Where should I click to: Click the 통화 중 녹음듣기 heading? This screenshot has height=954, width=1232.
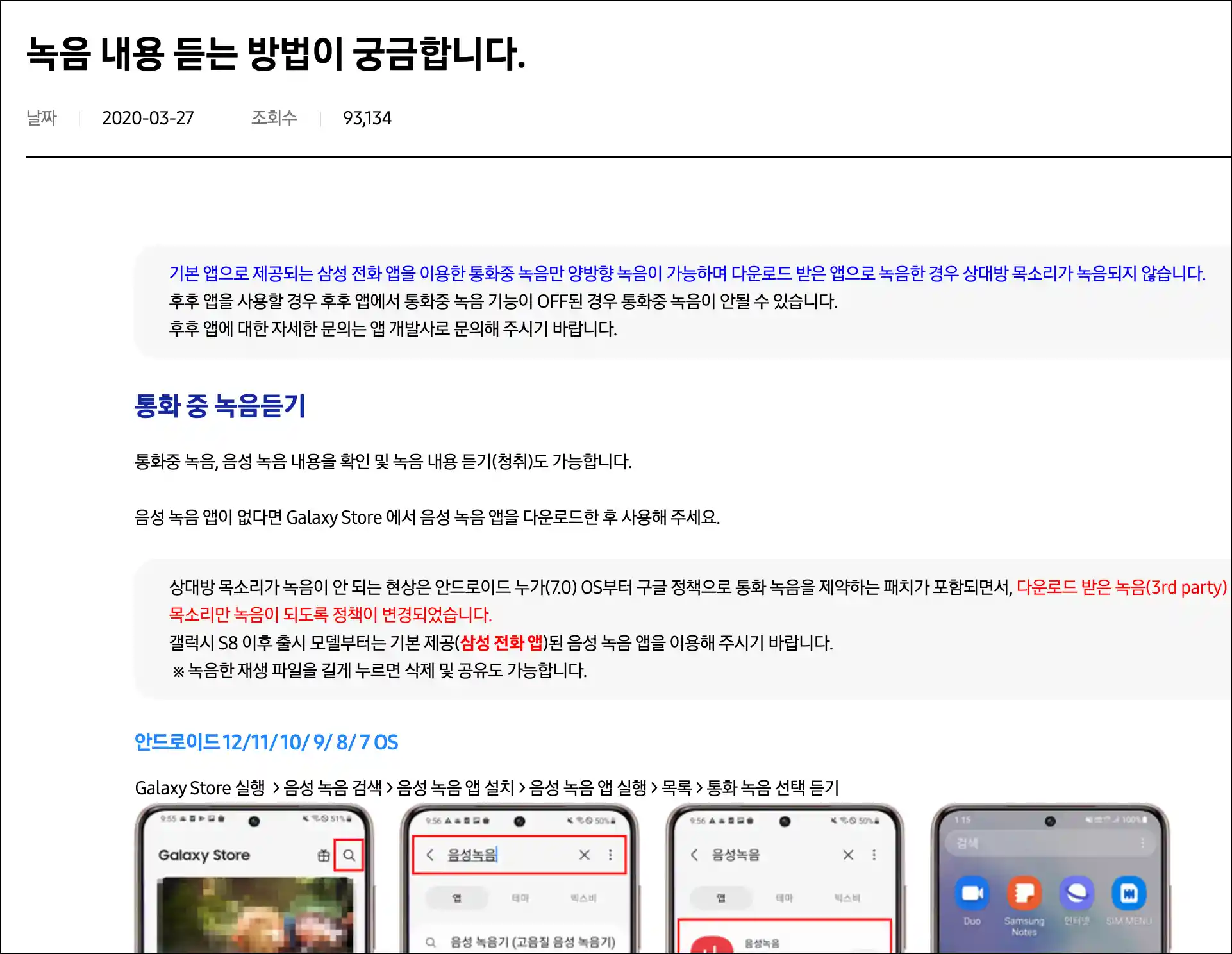point(220,405)
